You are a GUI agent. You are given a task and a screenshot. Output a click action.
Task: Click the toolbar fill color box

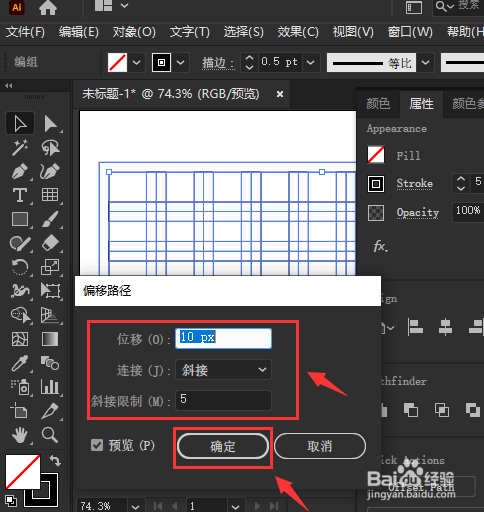coord(23,472)
